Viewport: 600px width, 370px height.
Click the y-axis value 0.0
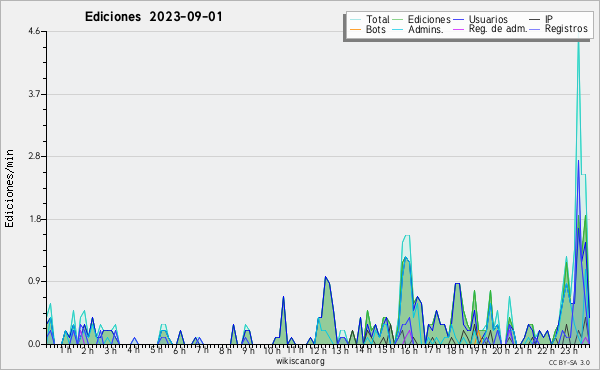click(x=34, y=344)
